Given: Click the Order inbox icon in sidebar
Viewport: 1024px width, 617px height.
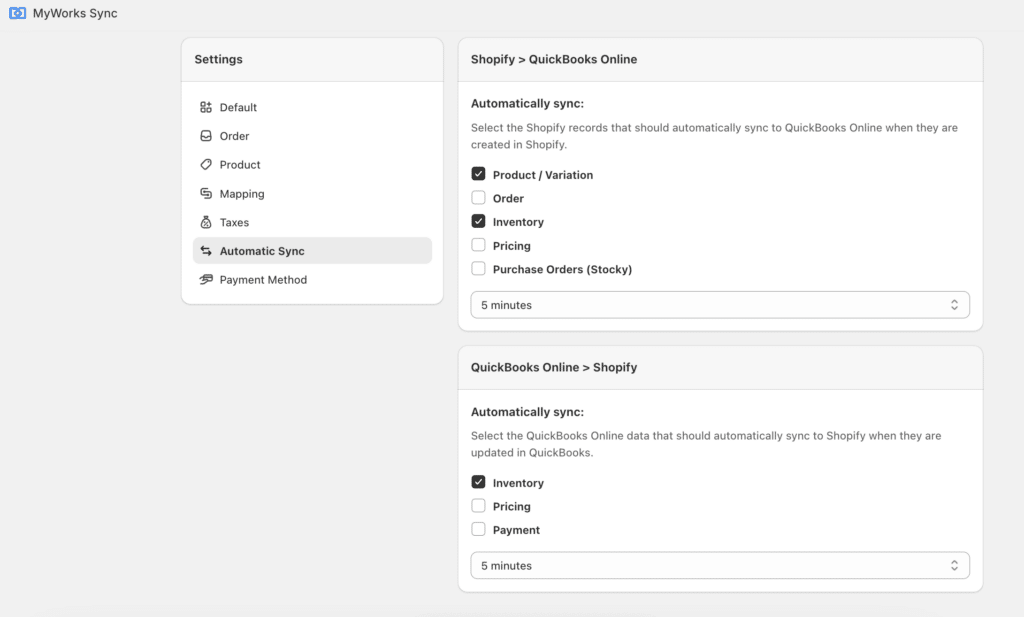Looking at the screenshot, I should (x=206, y=136).
